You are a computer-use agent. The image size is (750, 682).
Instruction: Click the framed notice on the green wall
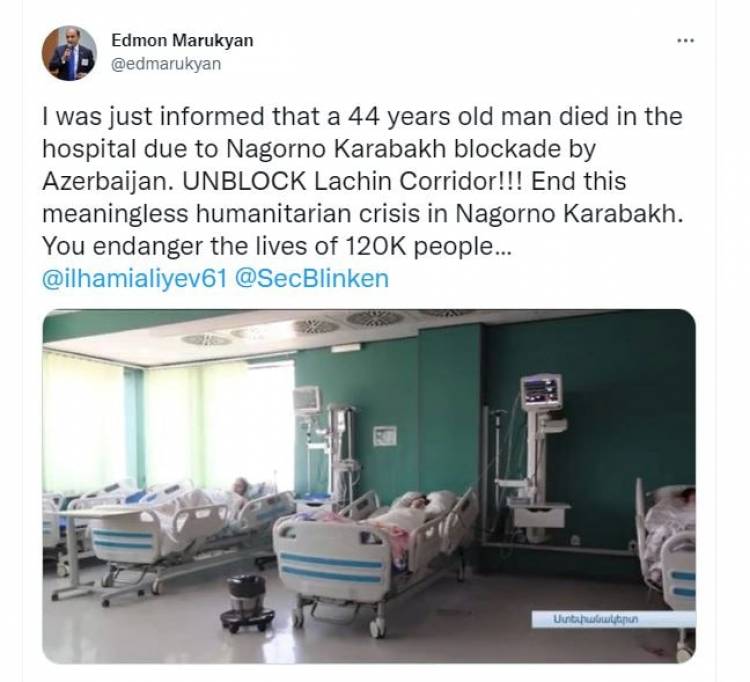click(385, 436)
